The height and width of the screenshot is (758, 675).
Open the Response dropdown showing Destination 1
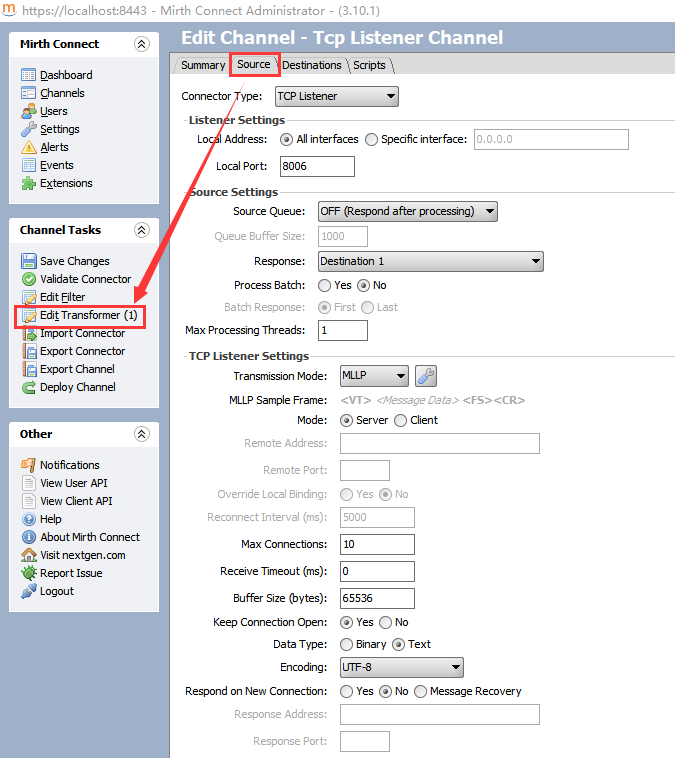coord(431,262)
